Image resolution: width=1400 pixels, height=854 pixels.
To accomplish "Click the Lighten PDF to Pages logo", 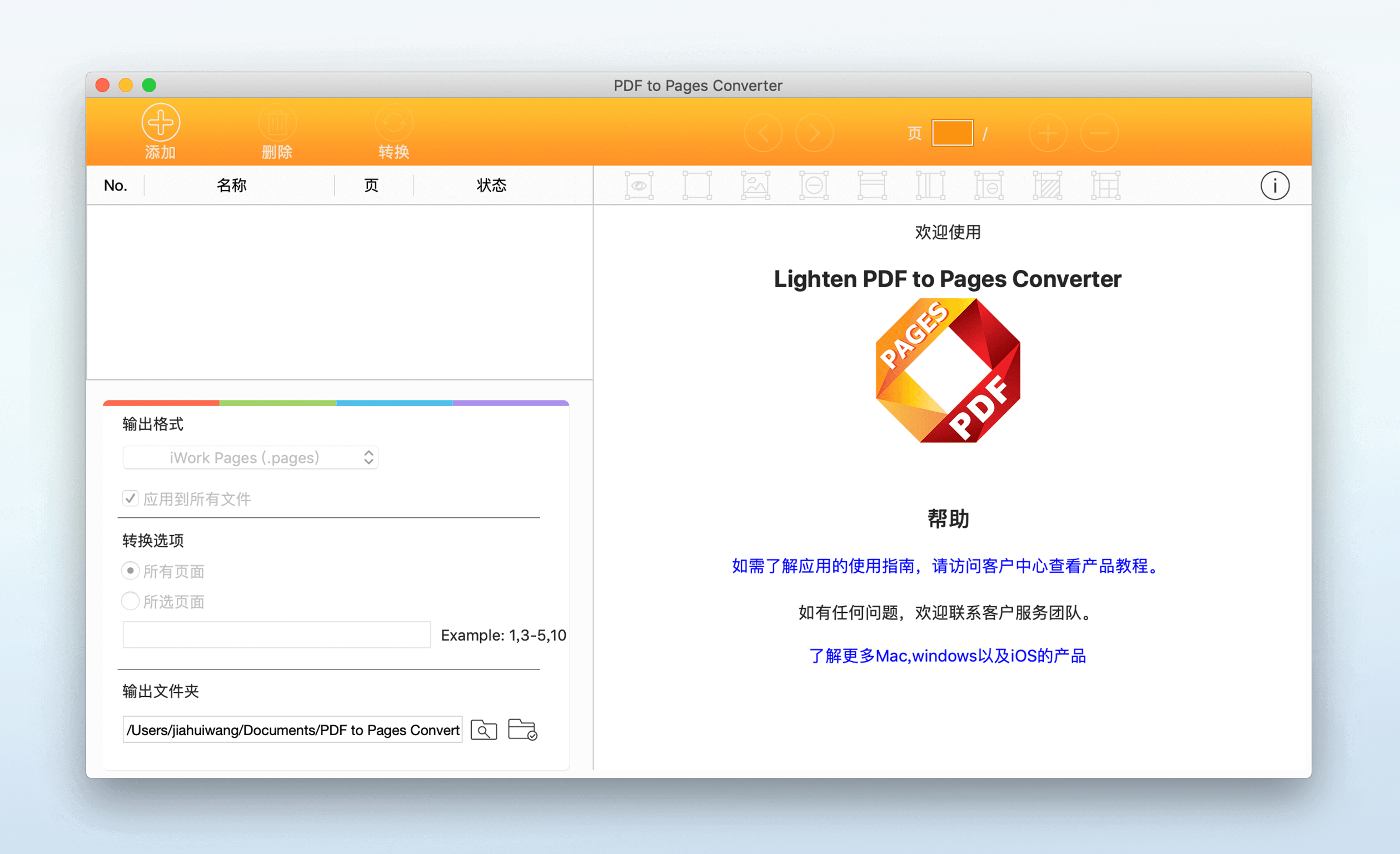I will tap(948, 371).
